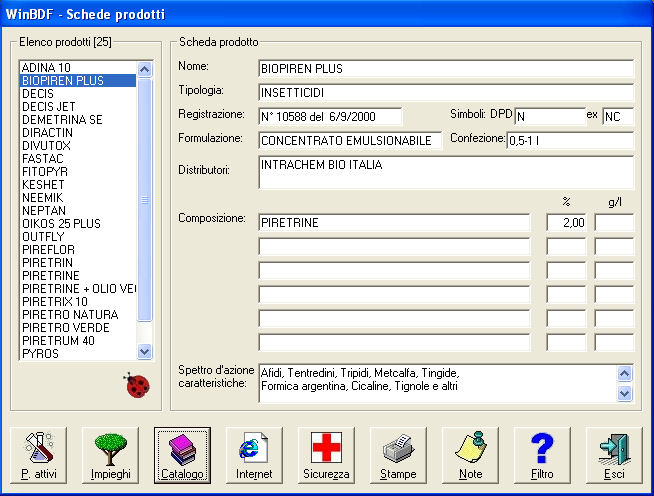Screen dimensions: 654x496
Task: Select PIRETRIN in product list
Action: tap(78, 262)
